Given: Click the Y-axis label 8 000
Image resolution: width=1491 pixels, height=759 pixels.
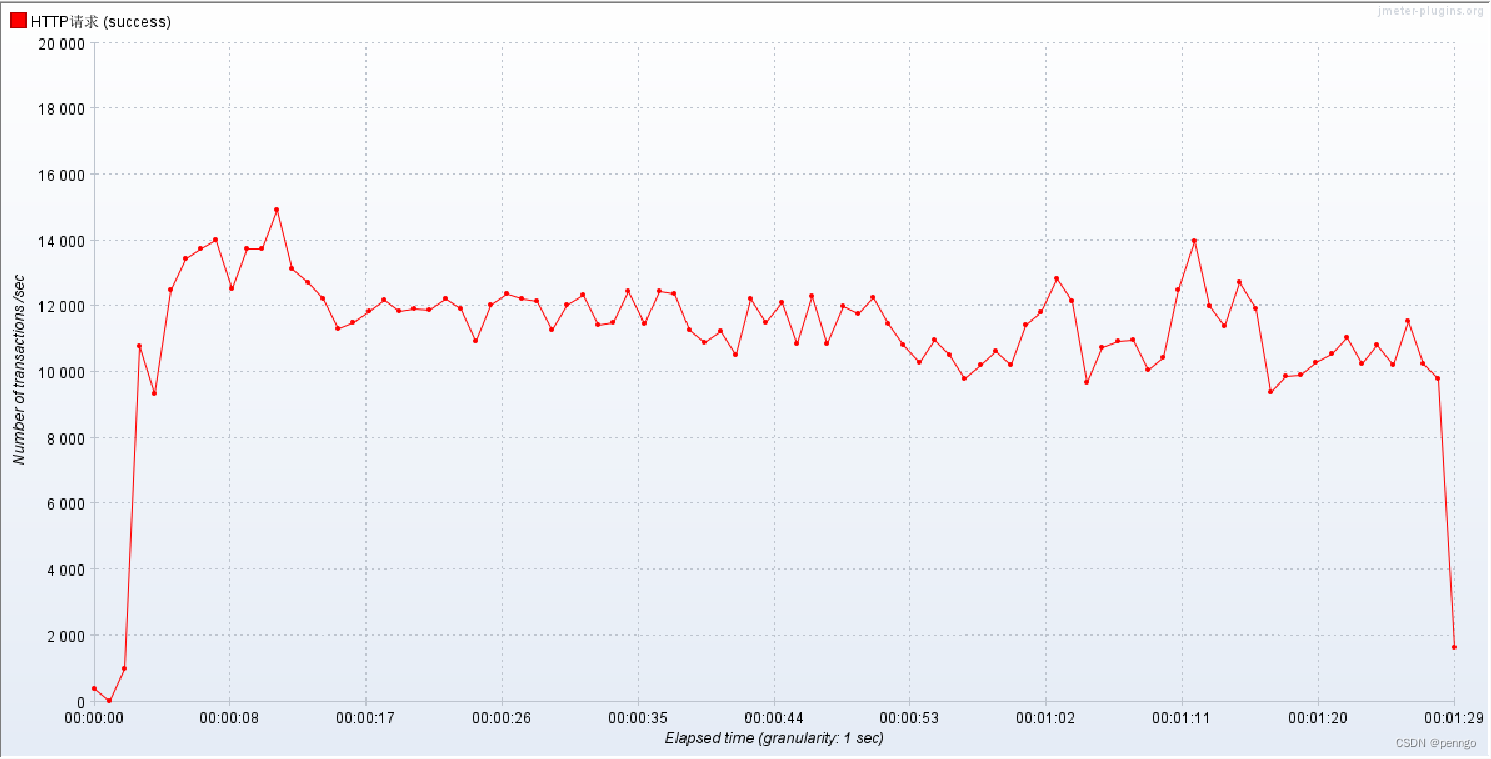Looking at the screenshot, I should pos(68,438).
